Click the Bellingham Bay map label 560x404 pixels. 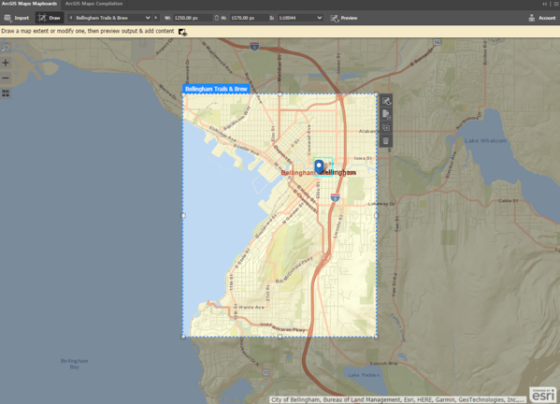point(74,364)
